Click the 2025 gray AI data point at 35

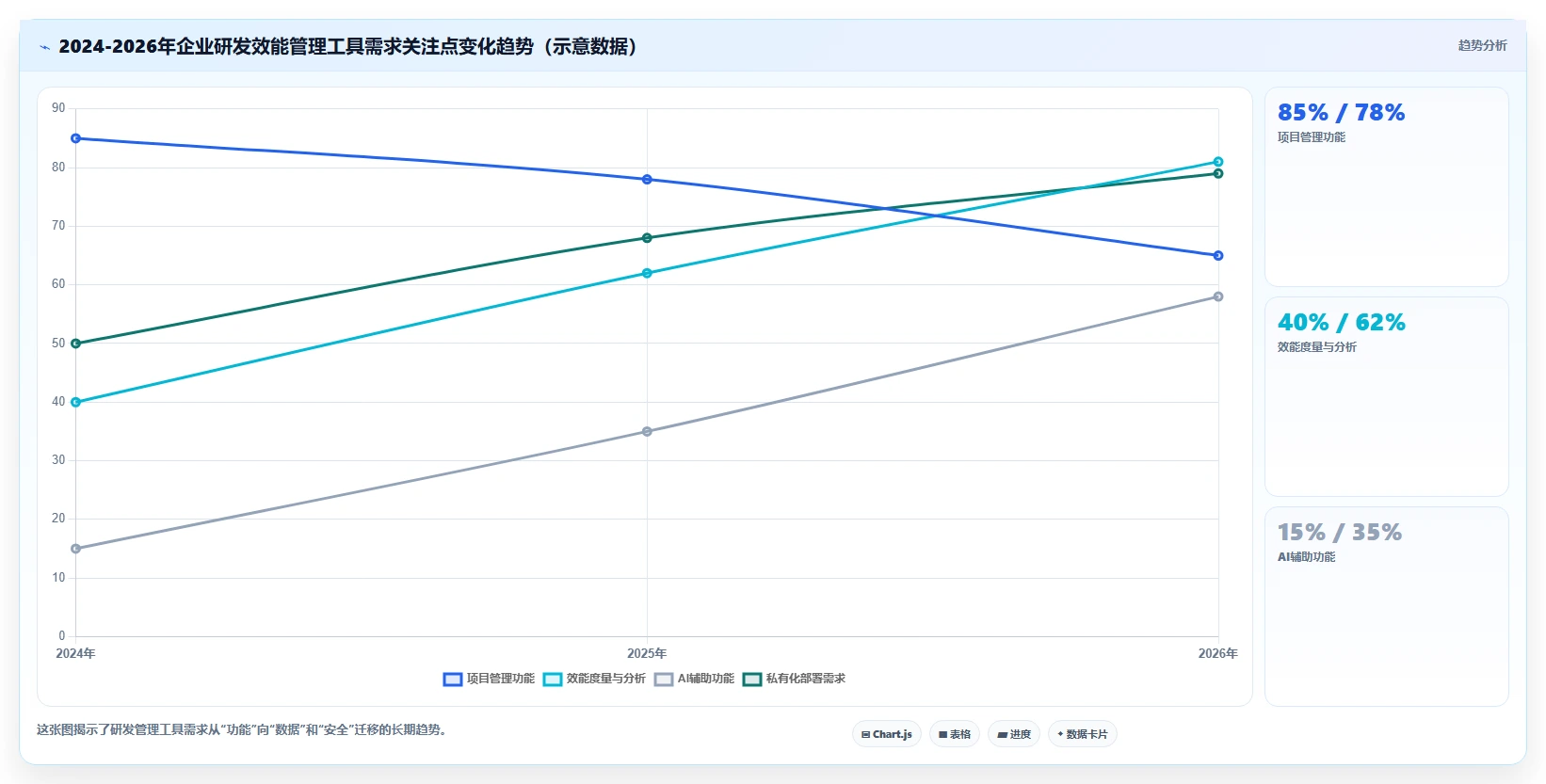[647, 431]
